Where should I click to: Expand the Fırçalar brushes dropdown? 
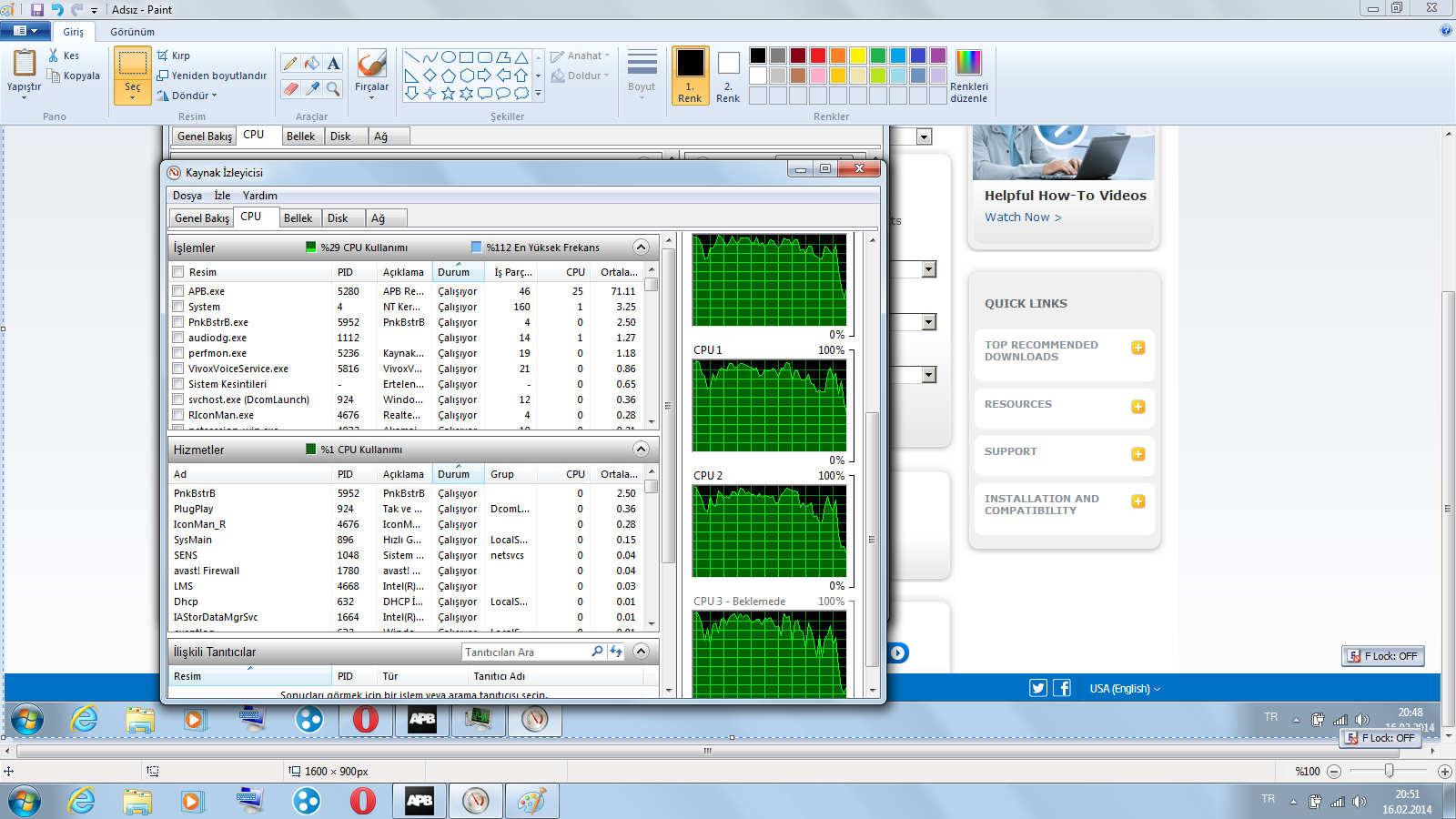tap(371, 96)
